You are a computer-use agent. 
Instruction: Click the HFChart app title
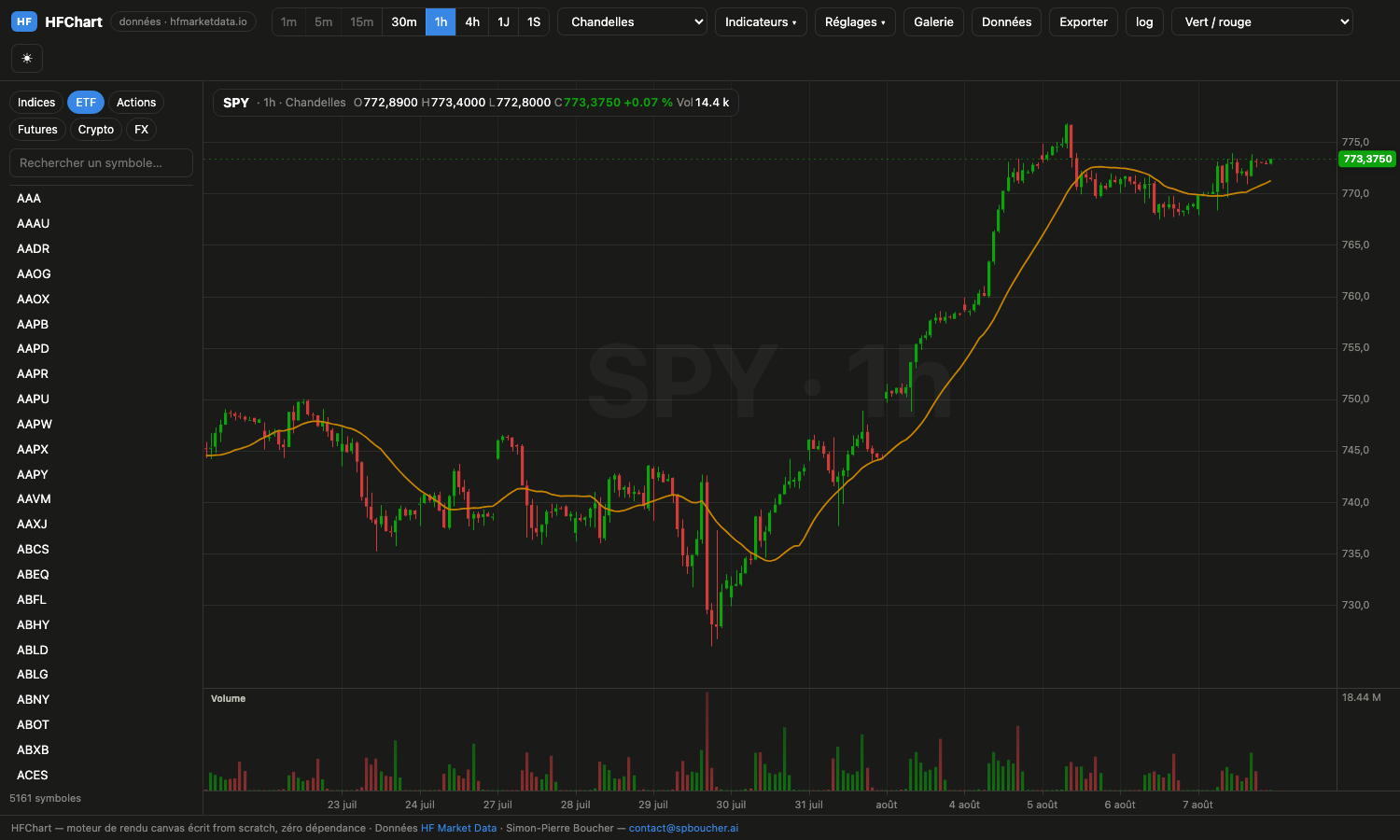coord(74,21)
